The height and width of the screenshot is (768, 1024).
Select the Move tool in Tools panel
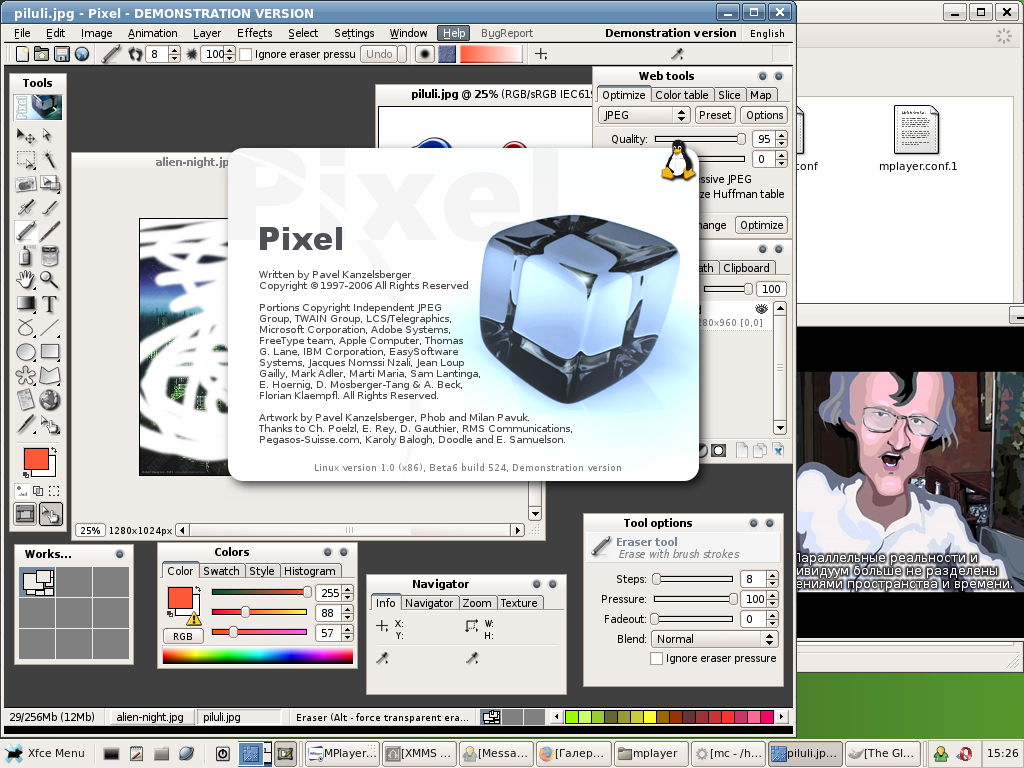(25, 136)
